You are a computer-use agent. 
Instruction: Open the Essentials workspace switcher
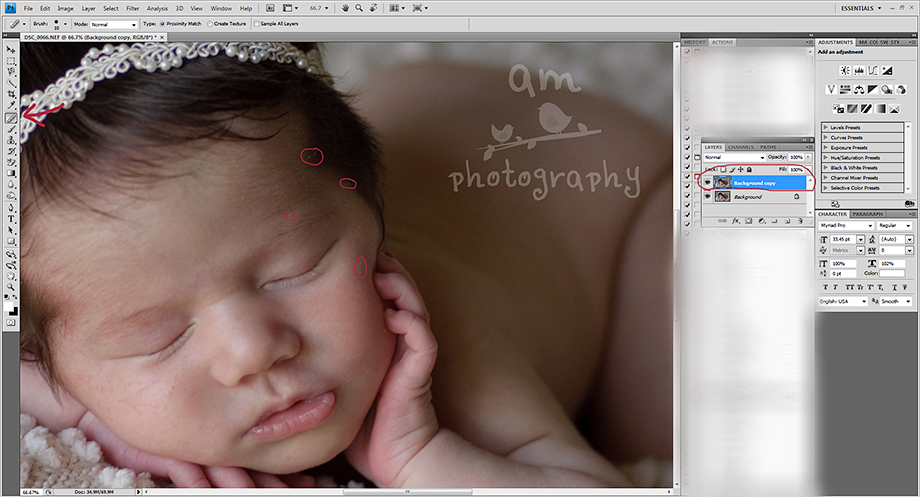[861, 8]
